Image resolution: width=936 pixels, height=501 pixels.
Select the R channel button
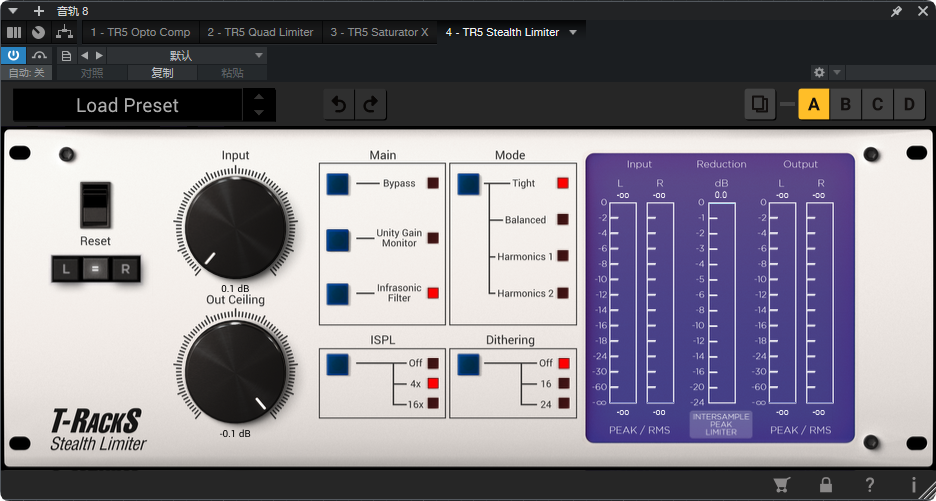(125, 269)
